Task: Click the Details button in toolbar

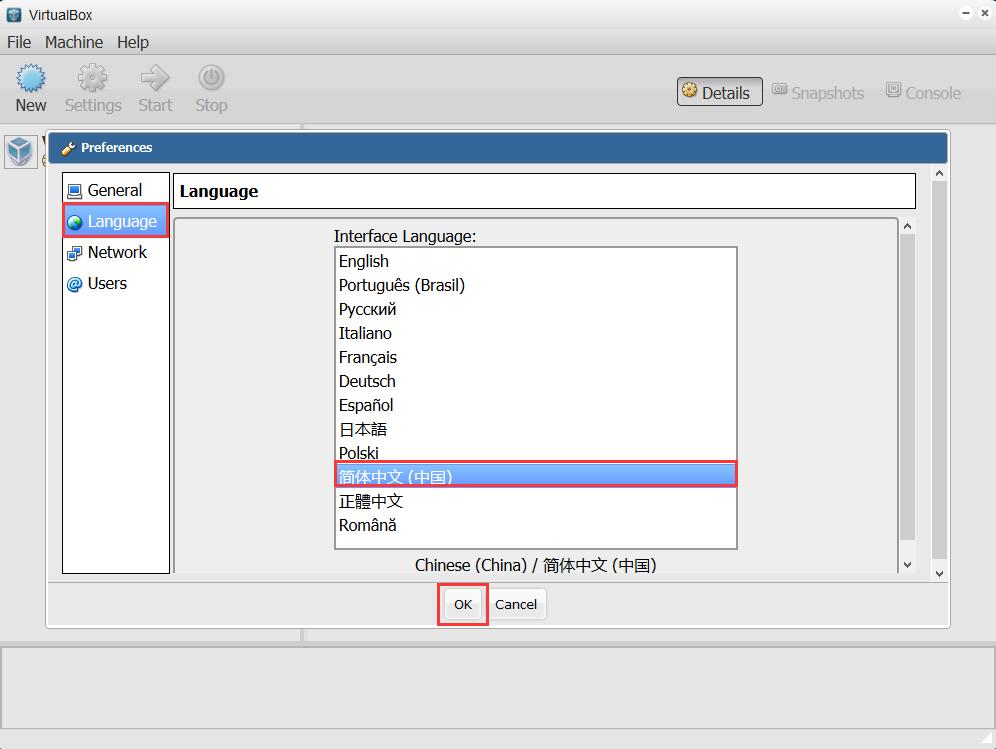Action: [720, 92]
